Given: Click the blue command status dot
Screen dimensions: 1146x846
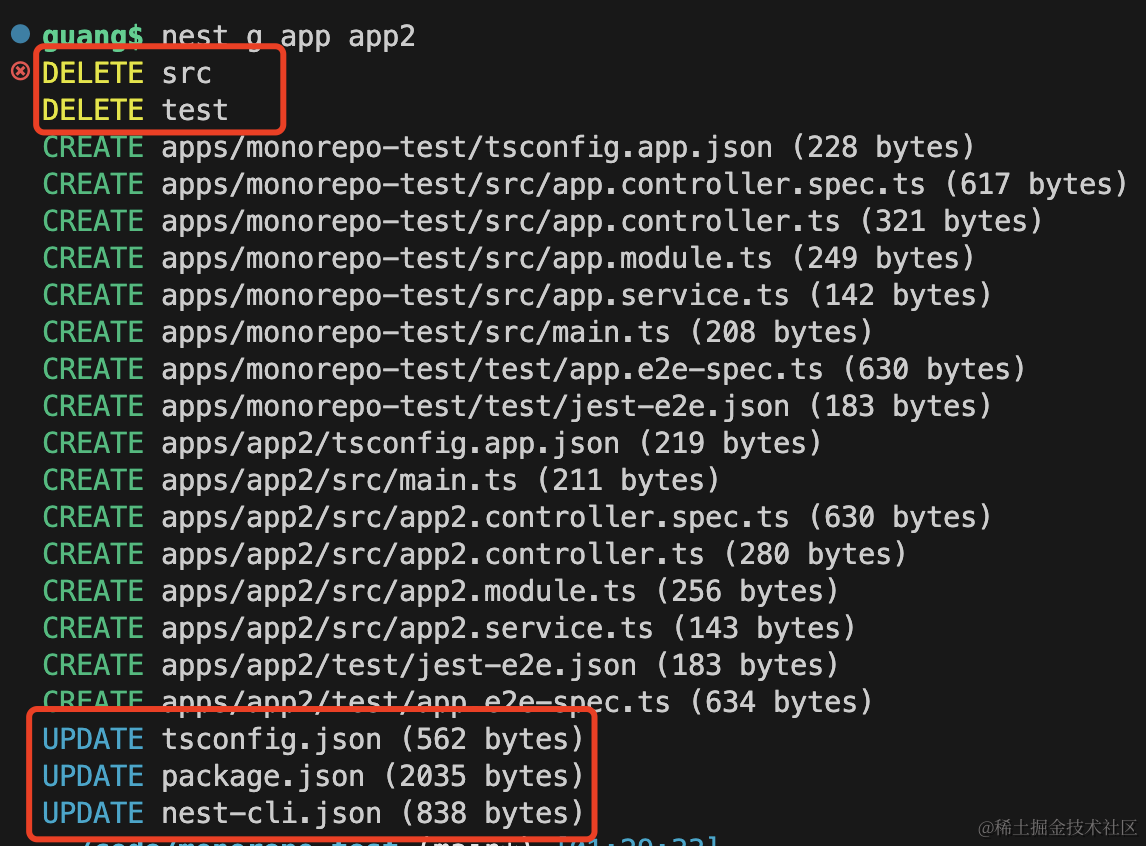Looking at the screenshot, I should (x=20, y=34).
